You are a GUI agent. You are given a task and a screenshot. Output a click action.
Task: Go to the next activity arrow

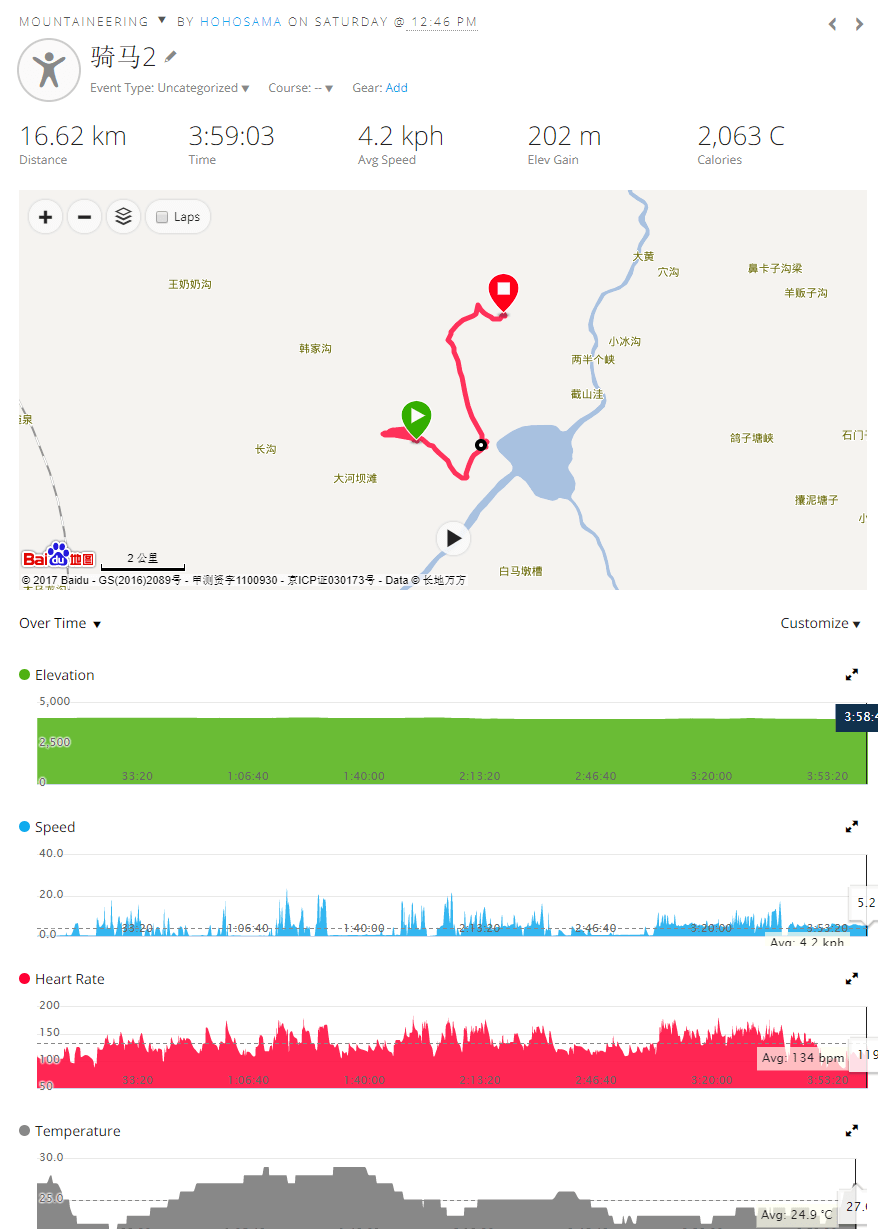click(859, 24)
